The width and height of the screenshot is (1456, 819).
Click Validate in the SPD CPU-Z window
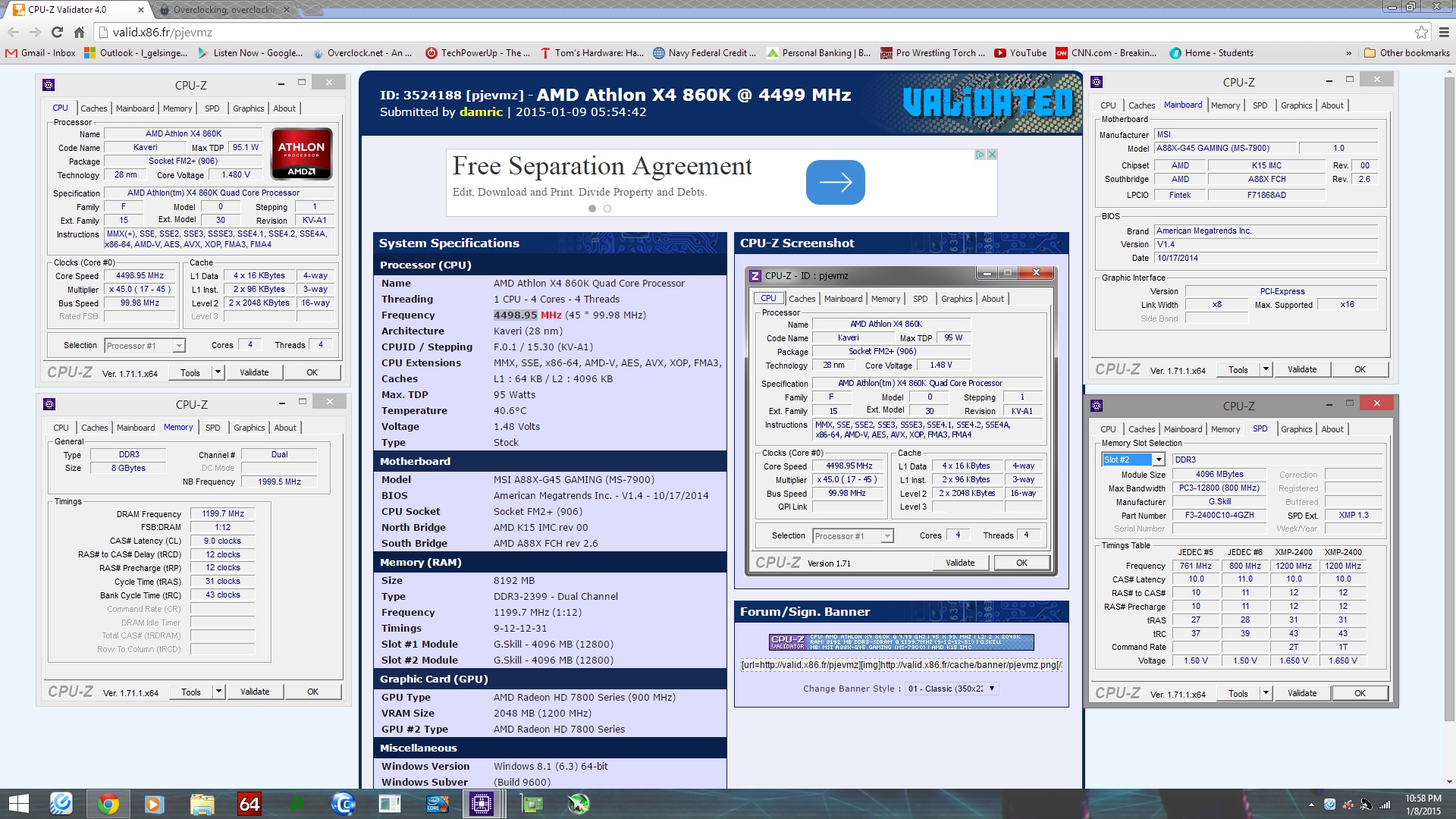(x=1302, y=693)
